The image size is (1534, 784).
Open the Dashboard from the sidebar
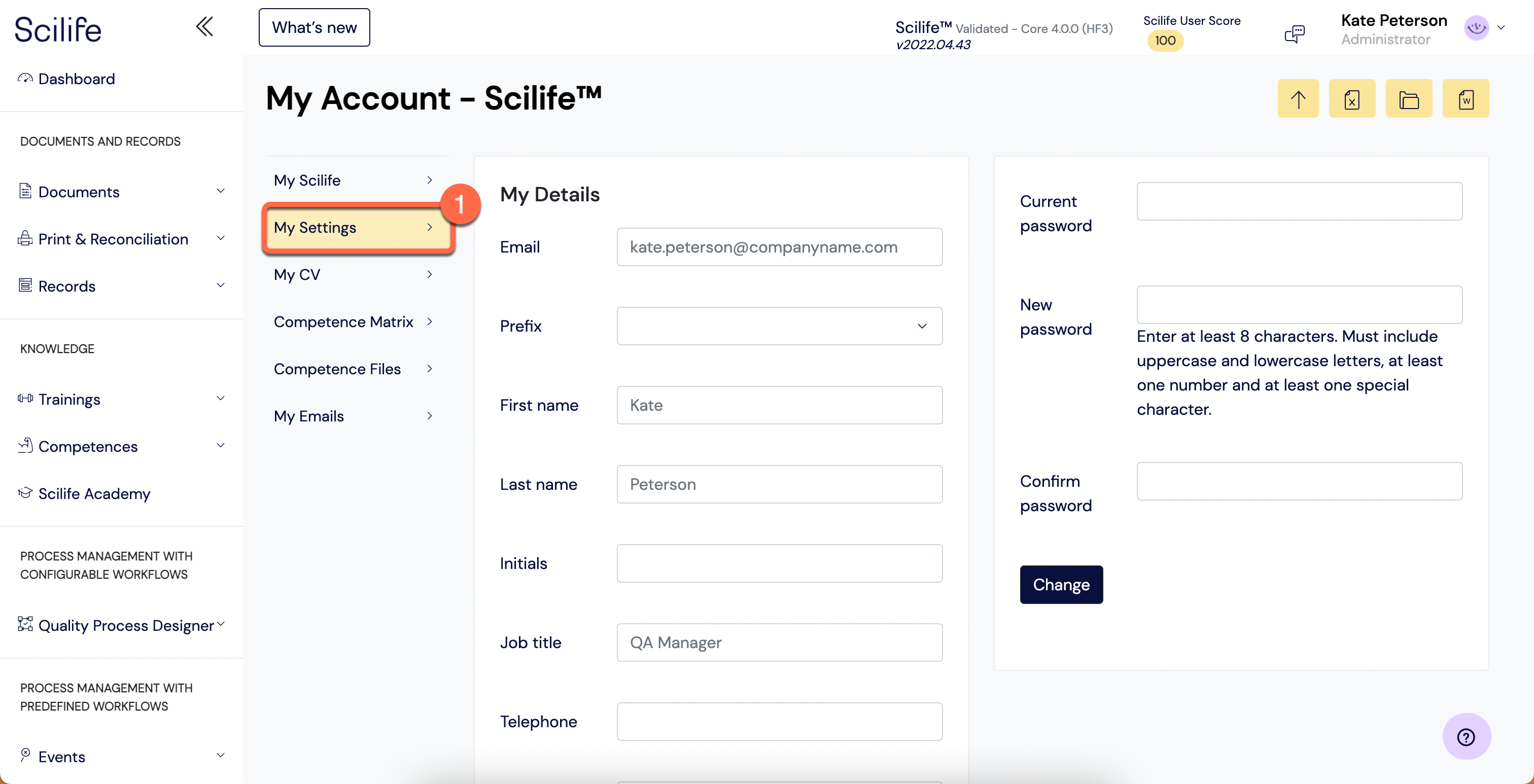tap(76, 79)
